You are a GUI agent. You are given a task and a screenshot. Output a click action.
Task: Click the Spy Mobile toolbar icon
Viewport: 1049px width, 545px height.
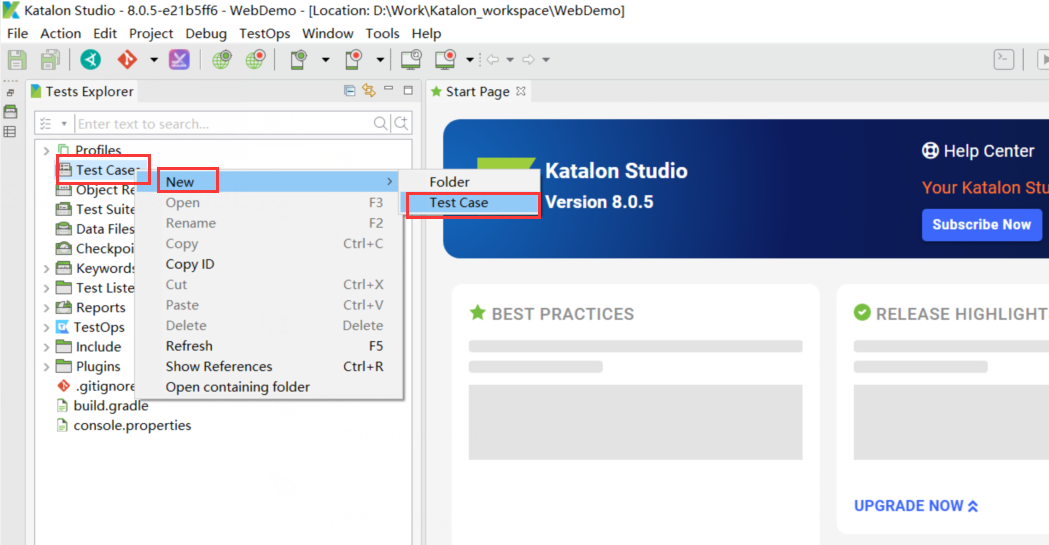coord(298,60)
